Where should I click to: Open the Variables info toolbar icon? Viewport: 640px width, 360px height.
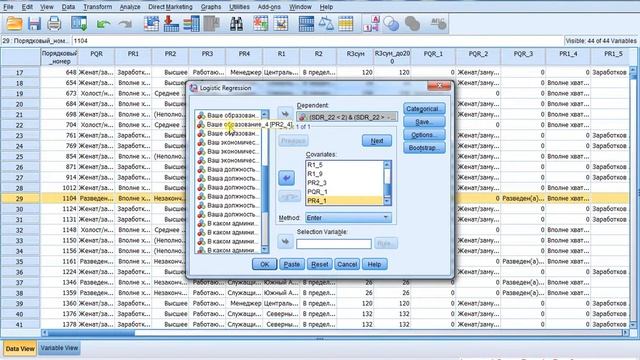191,24
